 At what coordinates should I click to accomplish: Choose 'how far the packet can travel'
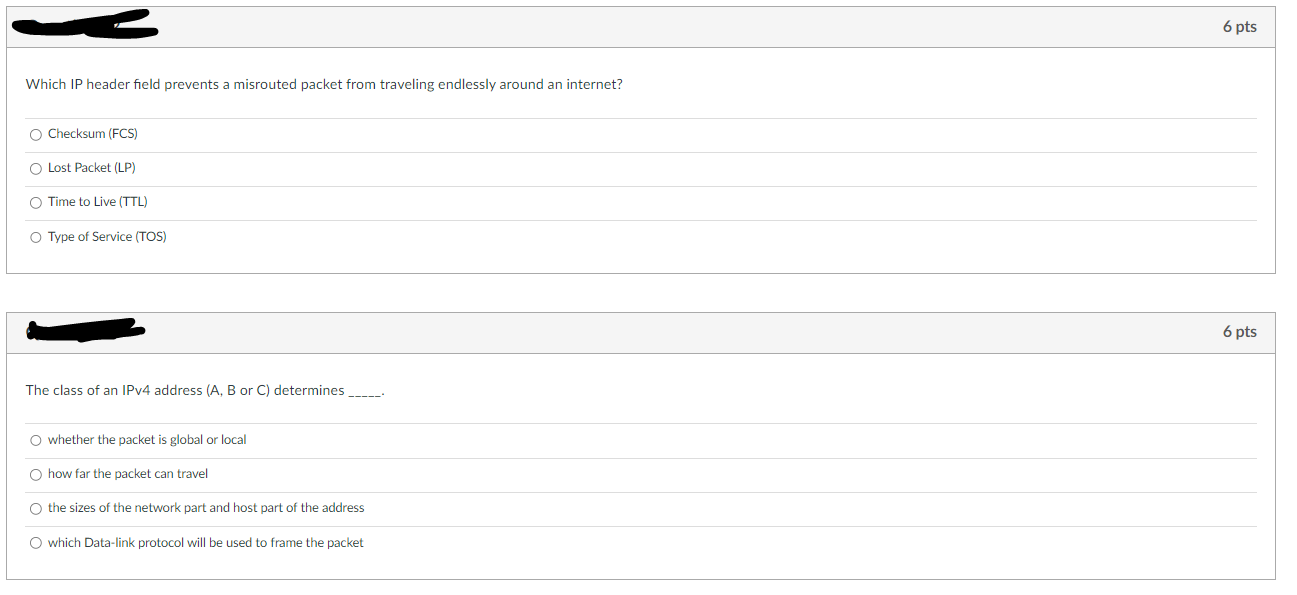click(x=36, y=474)
